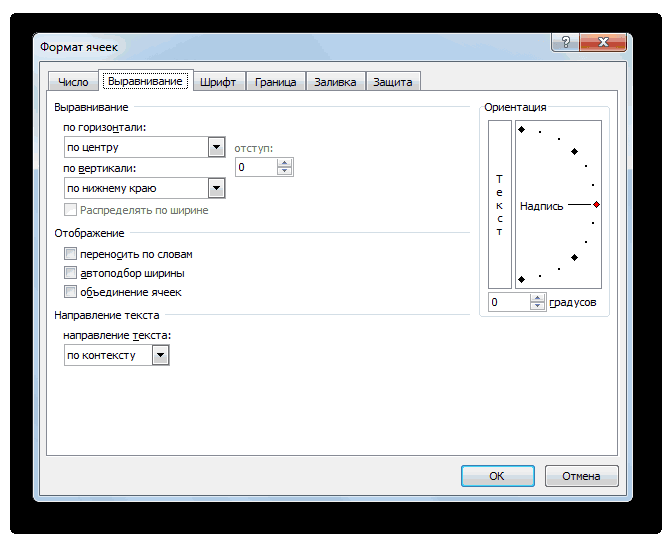
Task: Set orientation to the top 90-degree diamond
Action: tap(522, 130)
